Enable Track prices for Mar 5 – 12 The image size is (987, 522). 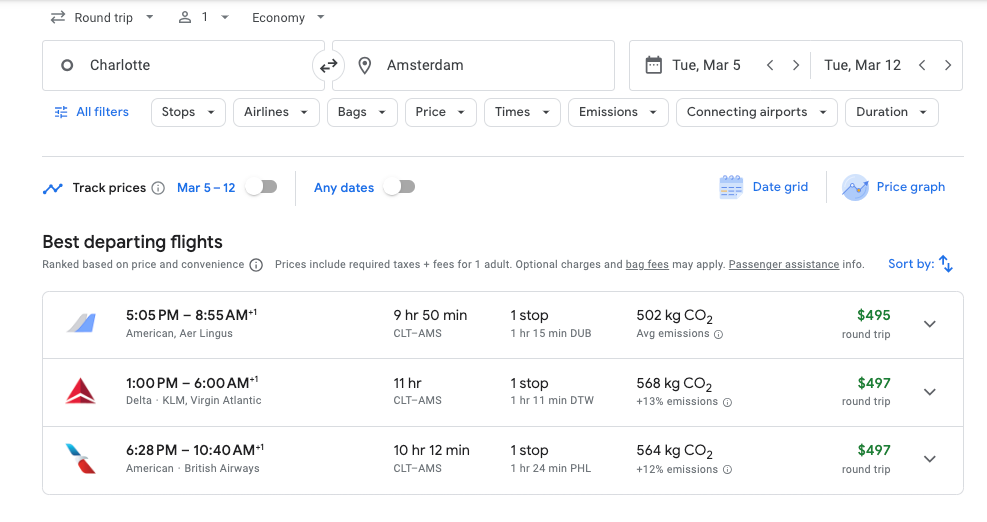click(261, 187)
